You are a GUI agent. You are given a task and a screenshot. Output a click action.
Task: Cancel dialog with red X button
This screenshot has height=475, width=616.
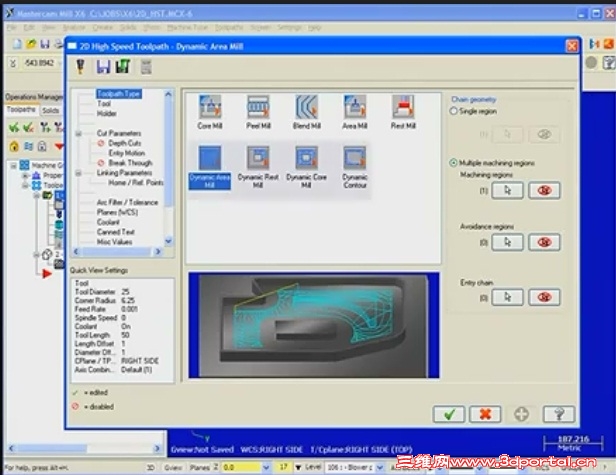point(485,414)
